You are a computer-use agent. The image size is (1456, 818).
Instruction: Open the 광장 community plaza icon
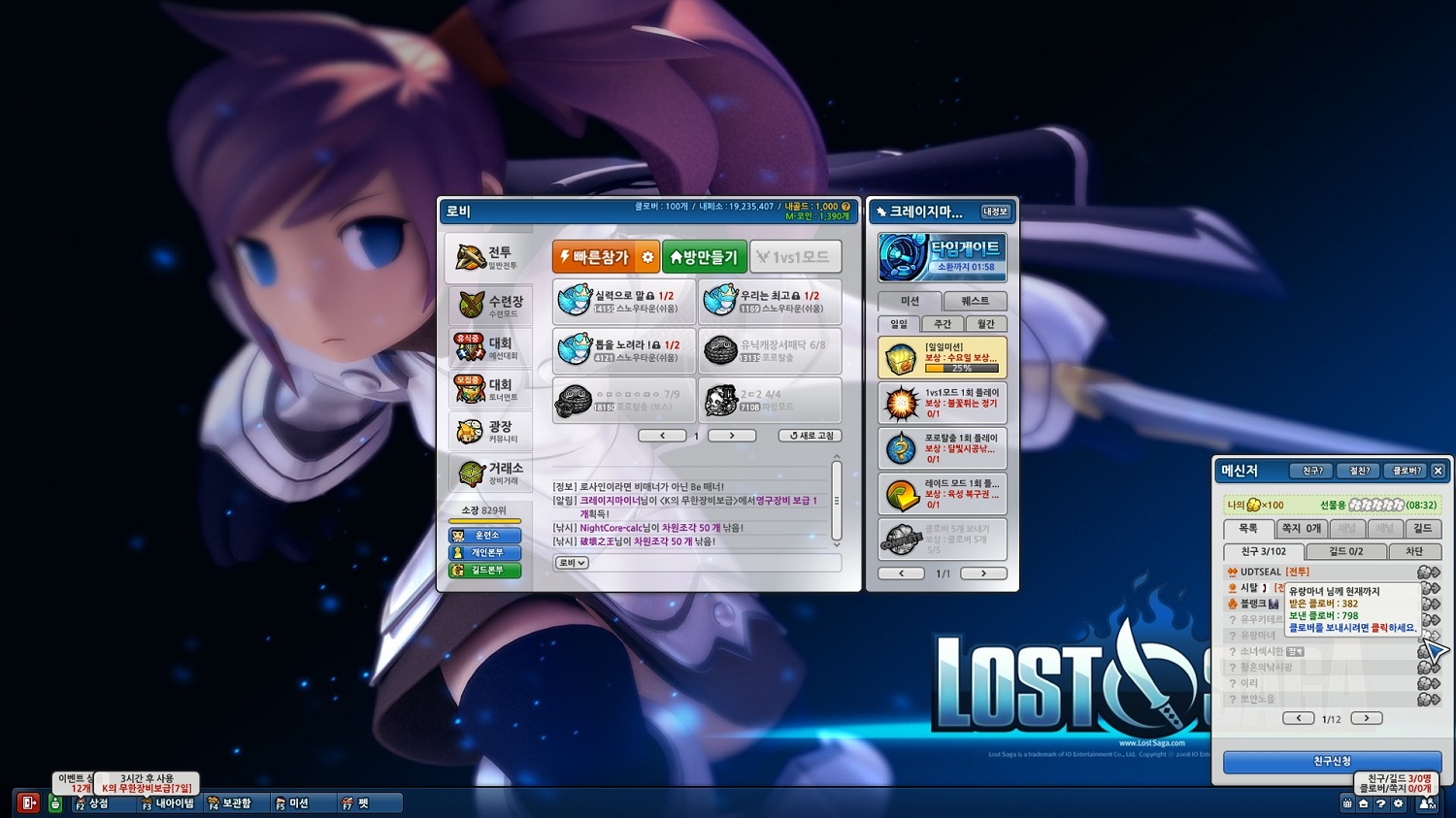click(490, 431)
